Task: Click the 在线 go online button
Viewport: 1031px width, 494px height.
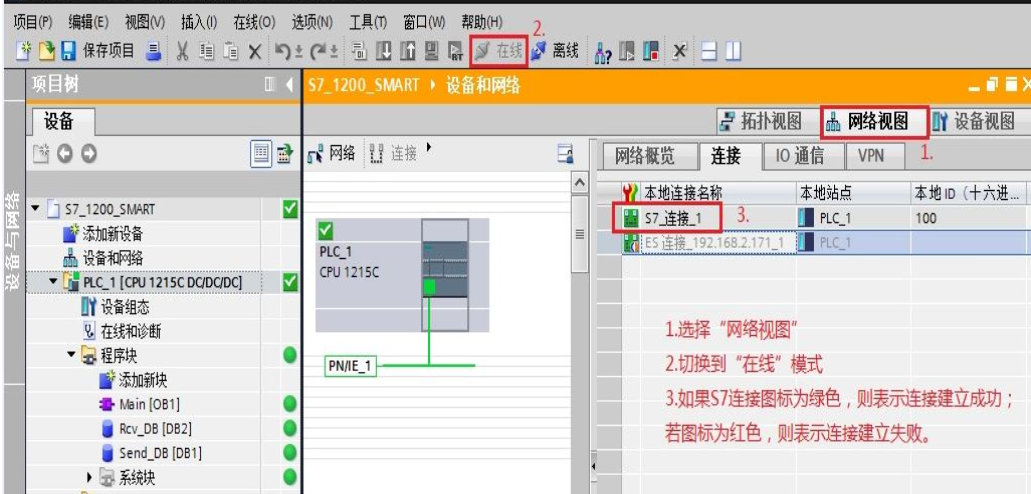Action: tap(498, 51)
